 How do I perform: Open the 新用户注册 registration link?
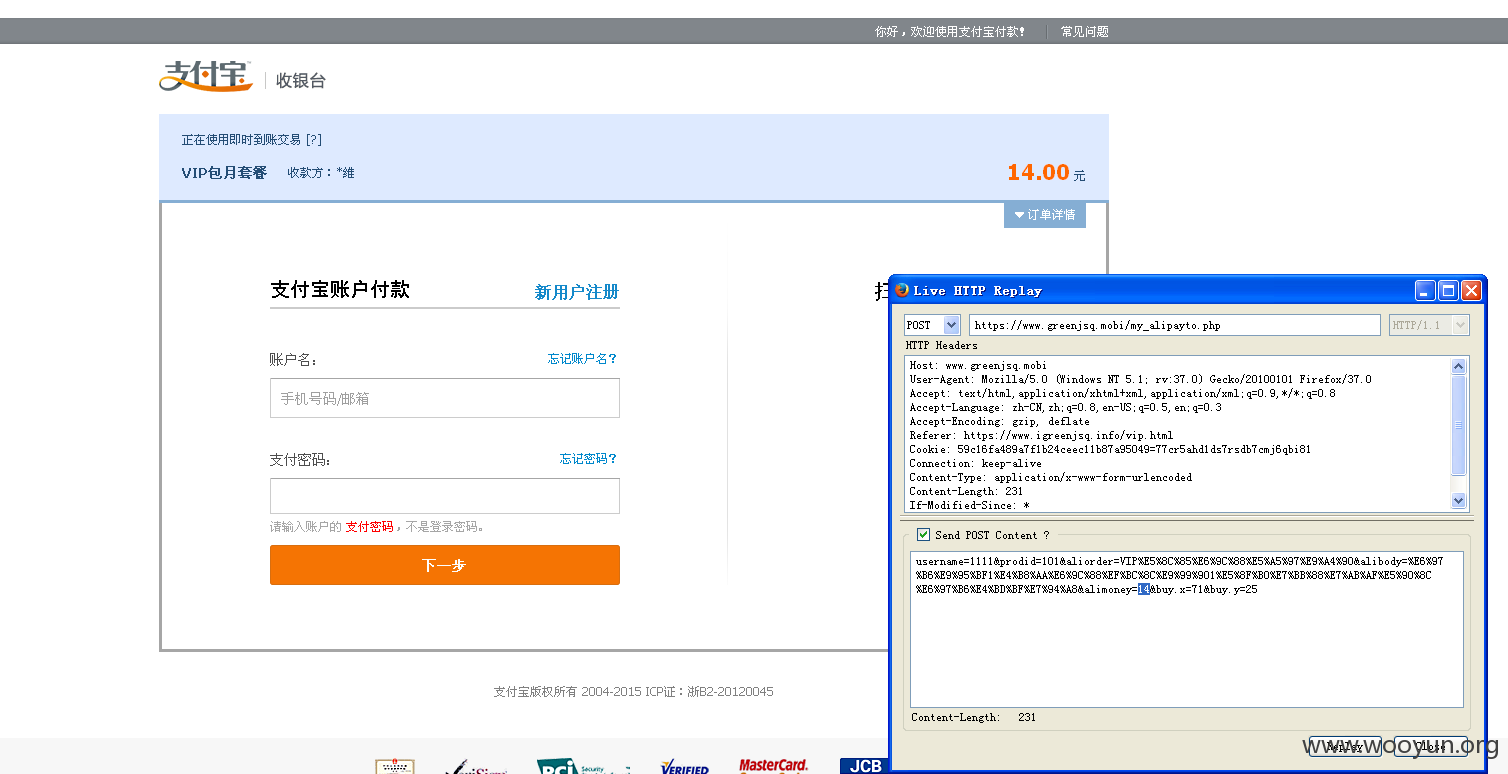(x=577, y=292)
